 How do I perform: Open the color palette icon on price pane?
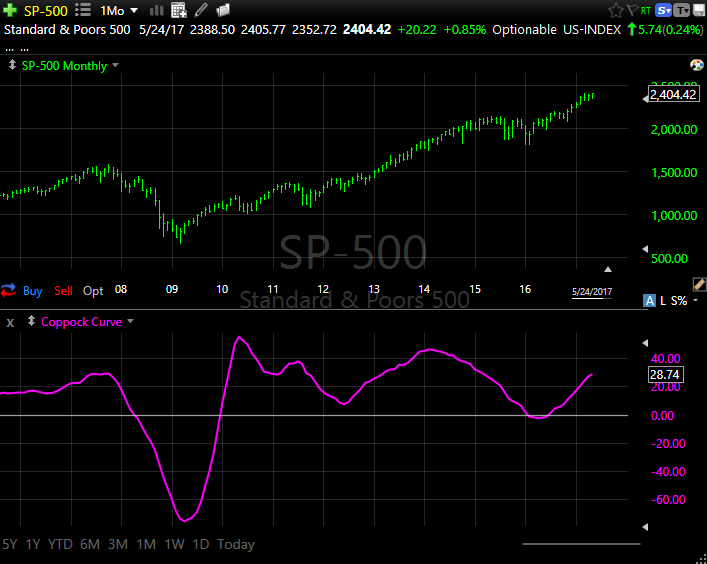[x=697, y=65]
